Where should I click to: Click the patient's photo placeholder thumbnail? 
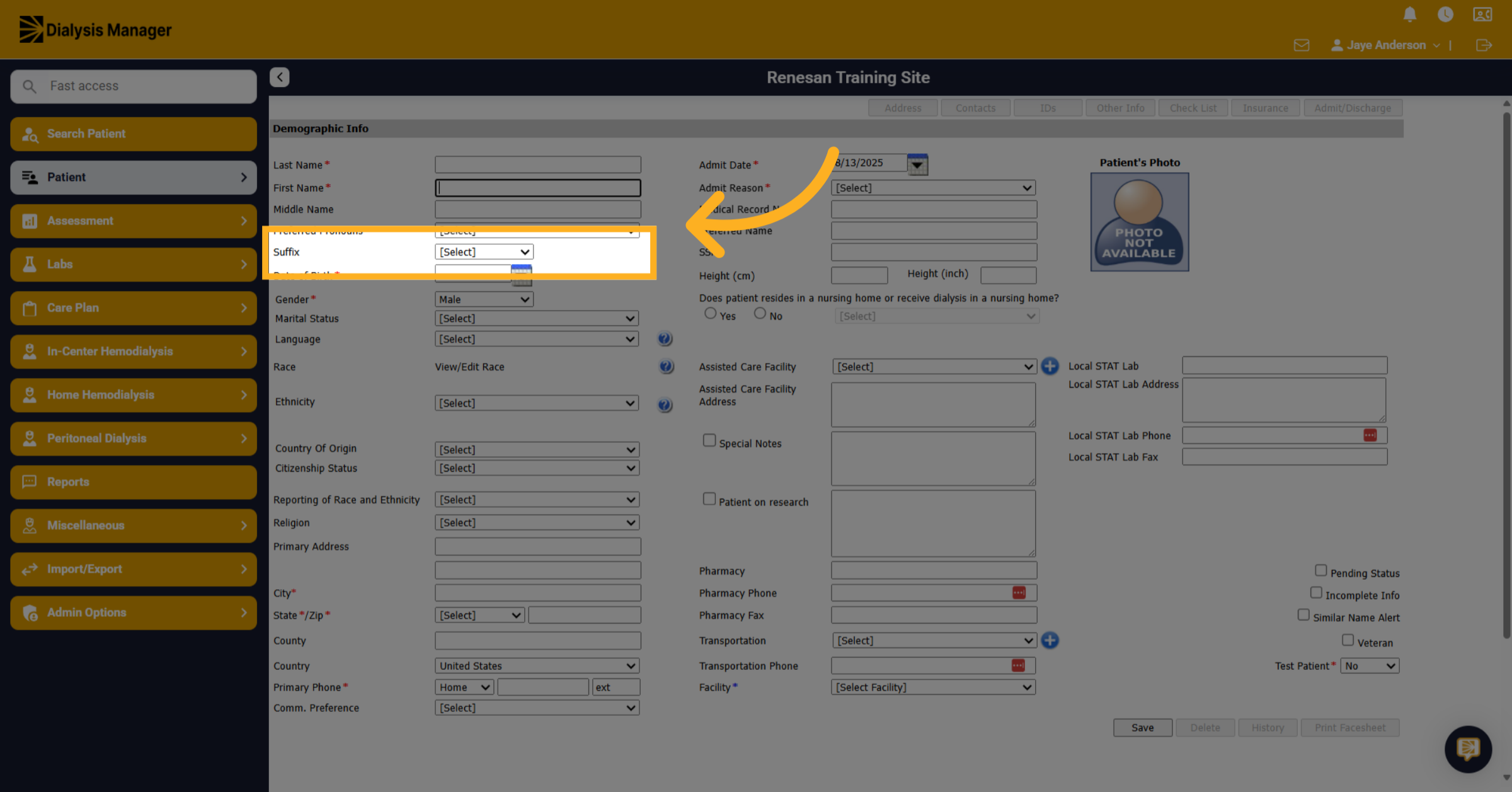(1139, 222)
